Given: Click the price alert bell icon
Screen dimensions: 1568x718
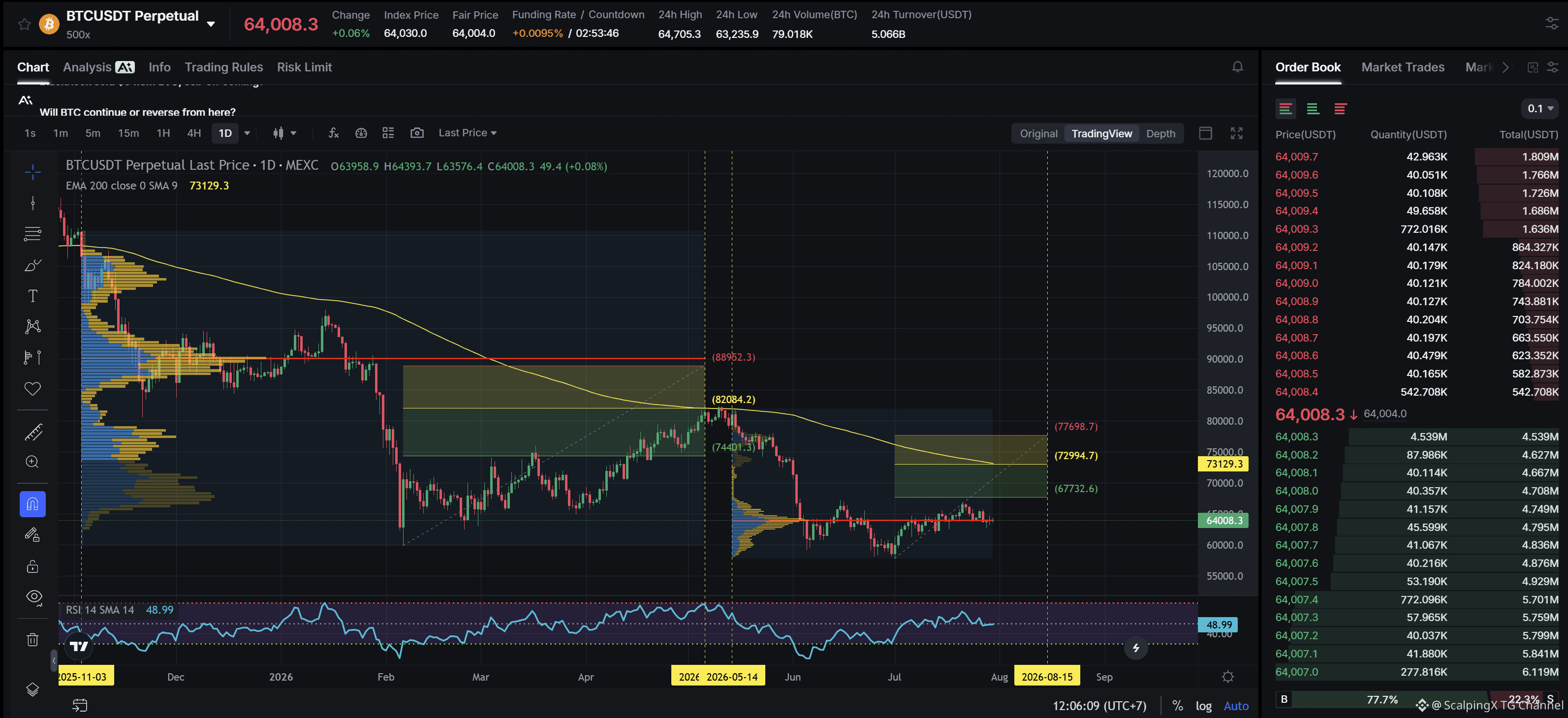Looking at the screenshot, I should 1237,67.
